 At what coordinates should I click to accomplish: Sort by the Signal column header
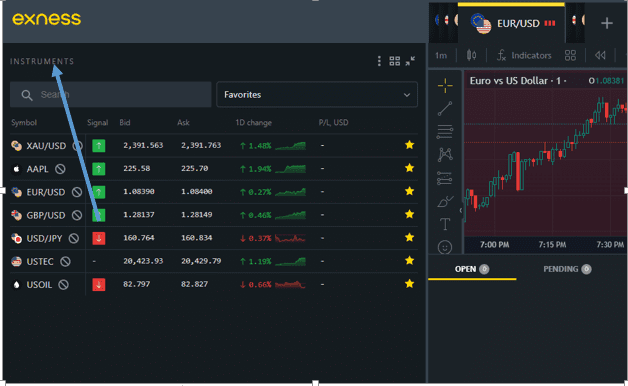(x=97, y=123)
